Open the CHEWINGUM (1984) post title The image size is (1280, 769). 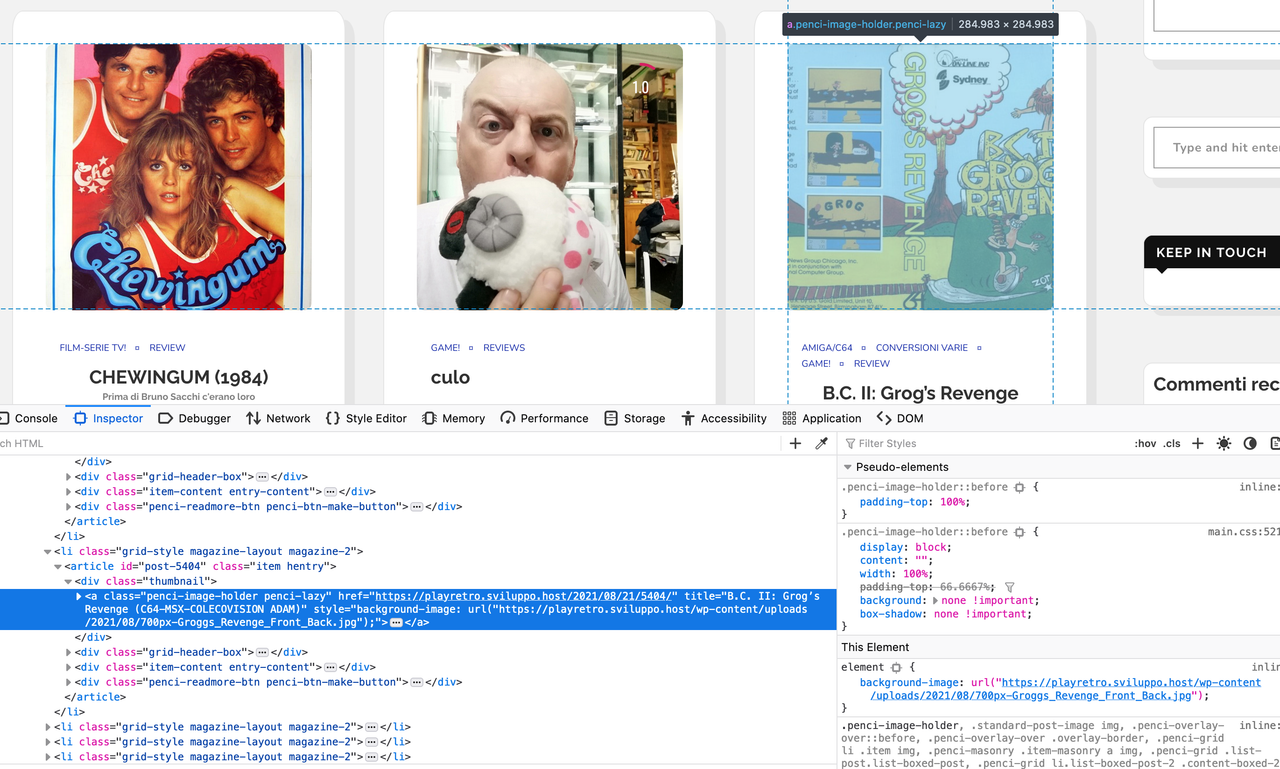[179, 377]
